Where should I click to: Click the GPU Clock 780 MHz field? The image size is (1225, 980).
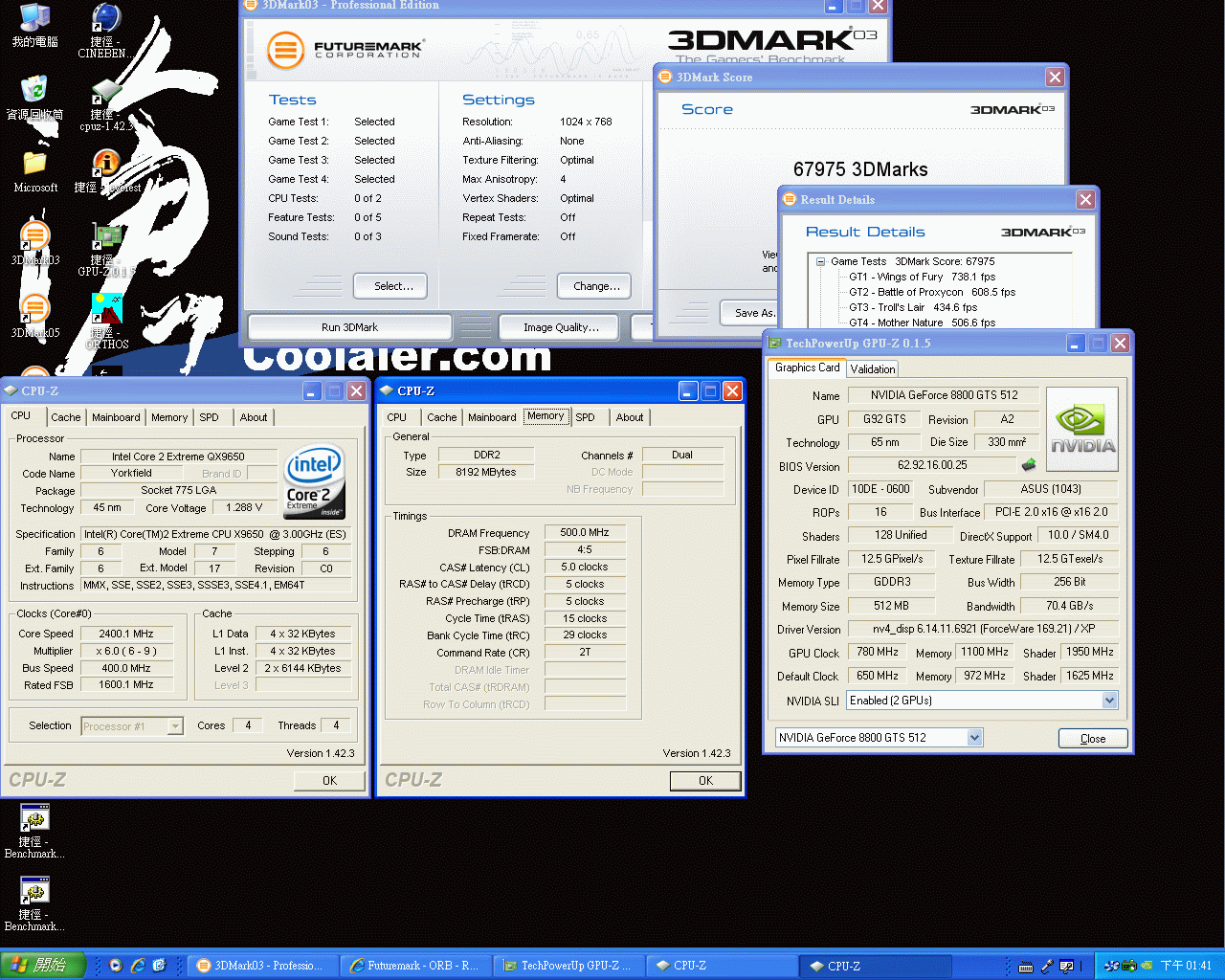pos(878,653)
